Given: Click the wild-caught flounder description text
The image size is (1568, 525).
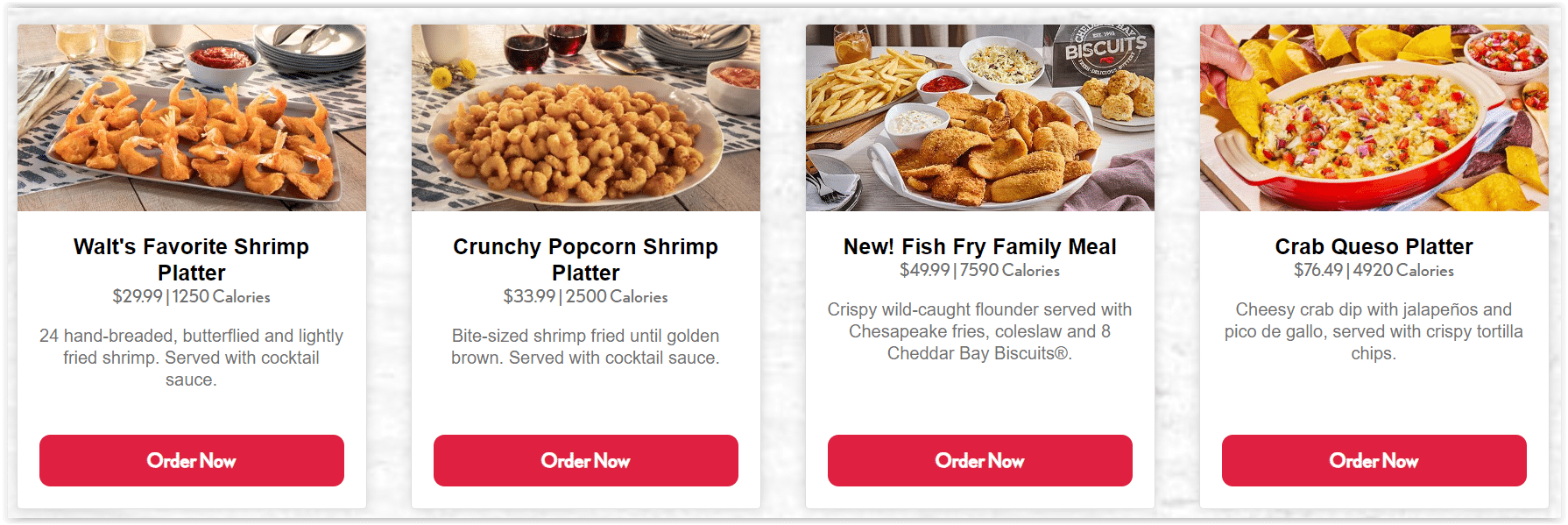Looking at the screenshot, I should point(979,331).
